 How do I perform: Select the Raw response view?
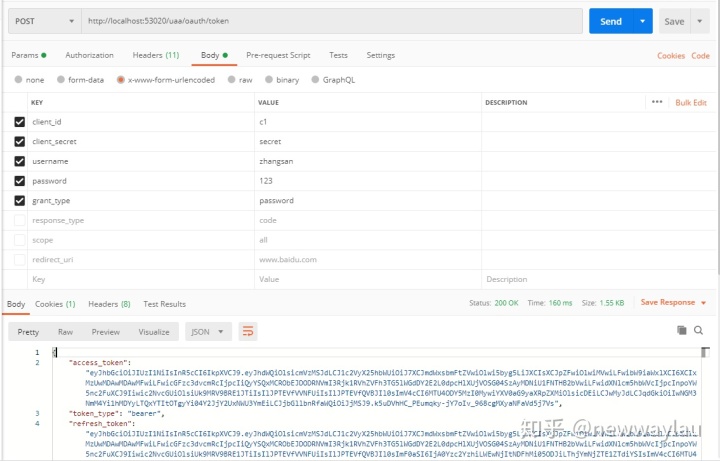pyautogui.click(x=65, y=332)
